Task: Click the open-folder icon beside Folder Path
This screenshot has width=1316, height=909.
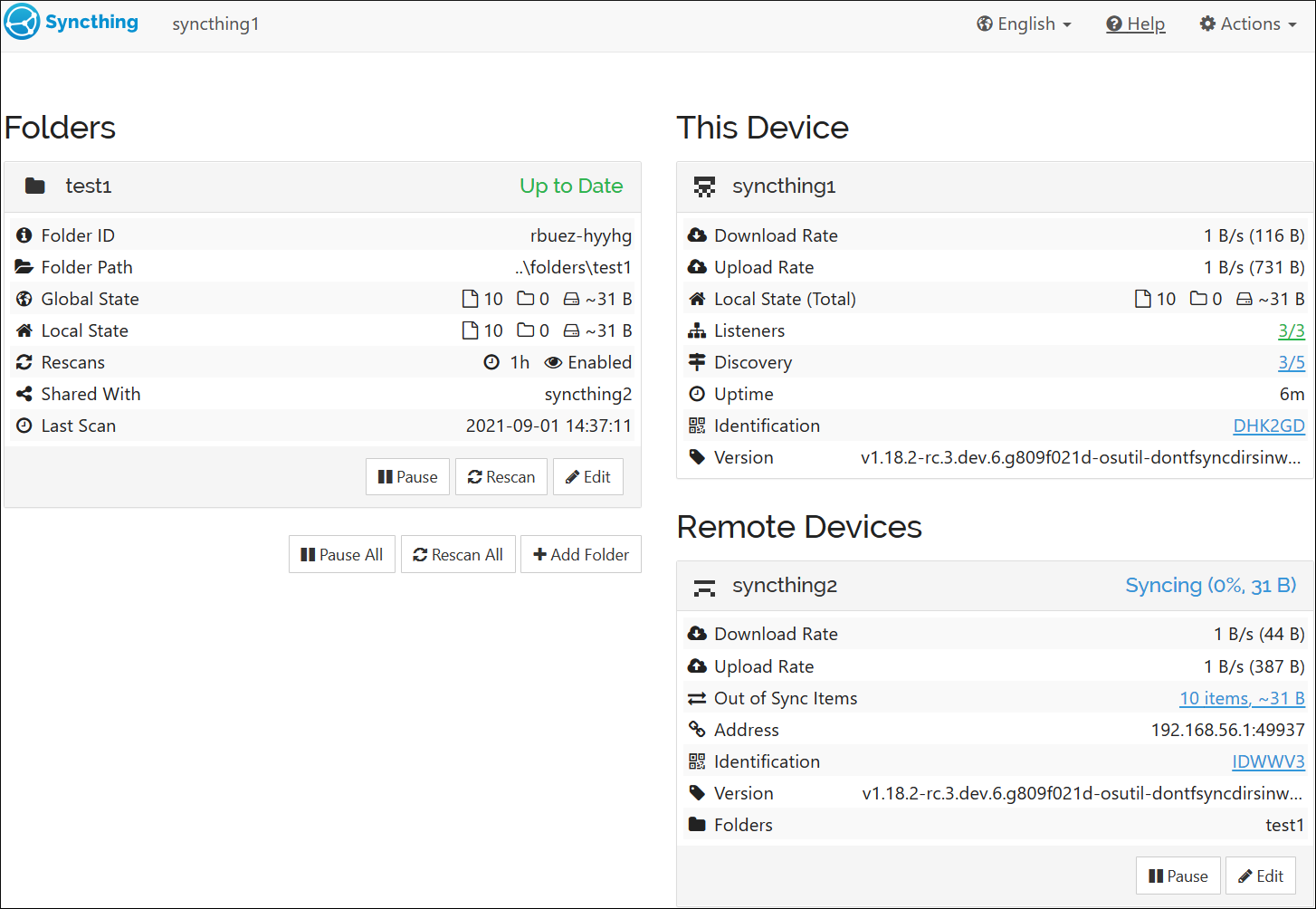Action: (x=24, y=267)
